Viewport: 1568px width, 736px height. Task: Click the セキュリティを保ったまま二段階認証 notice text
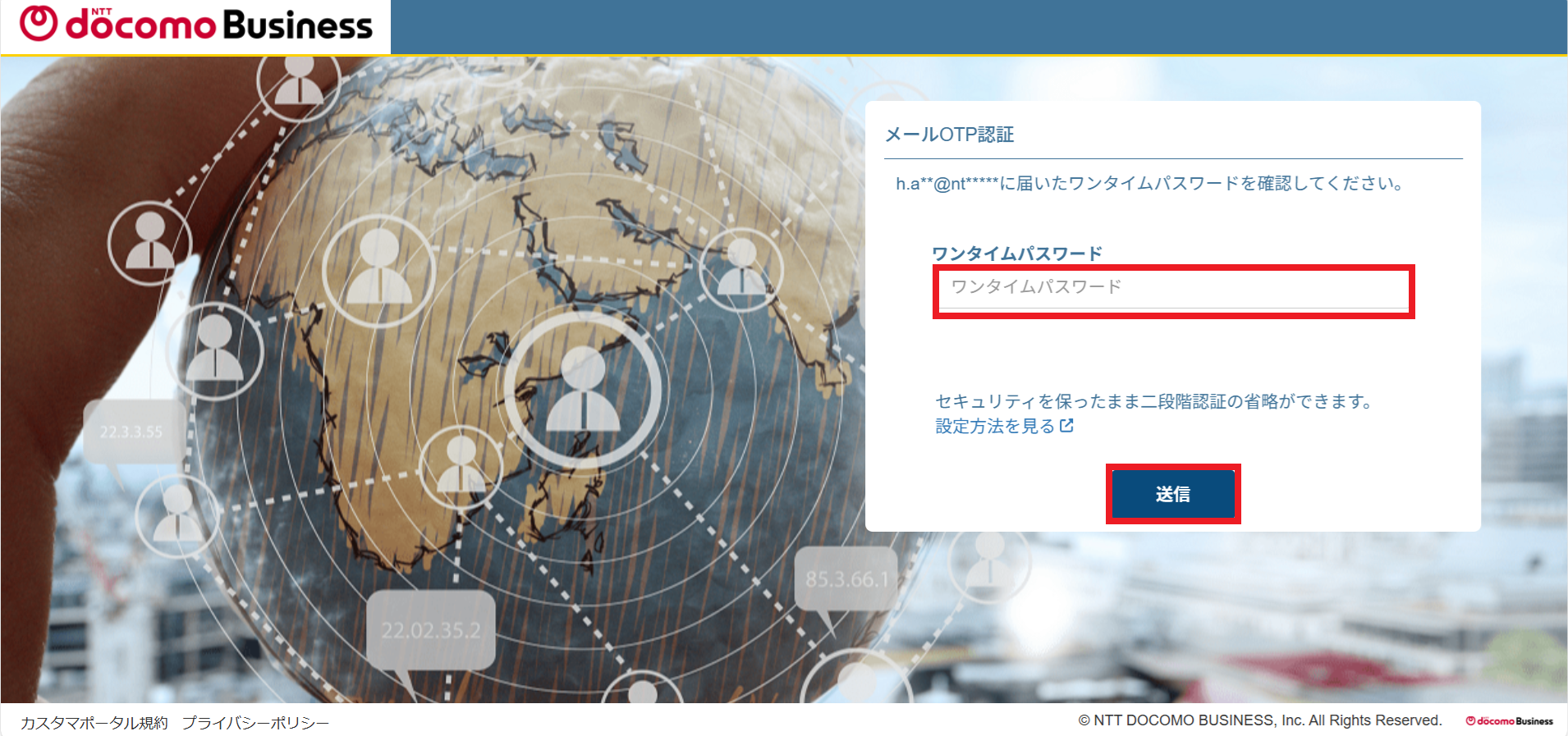[1154, 401]
